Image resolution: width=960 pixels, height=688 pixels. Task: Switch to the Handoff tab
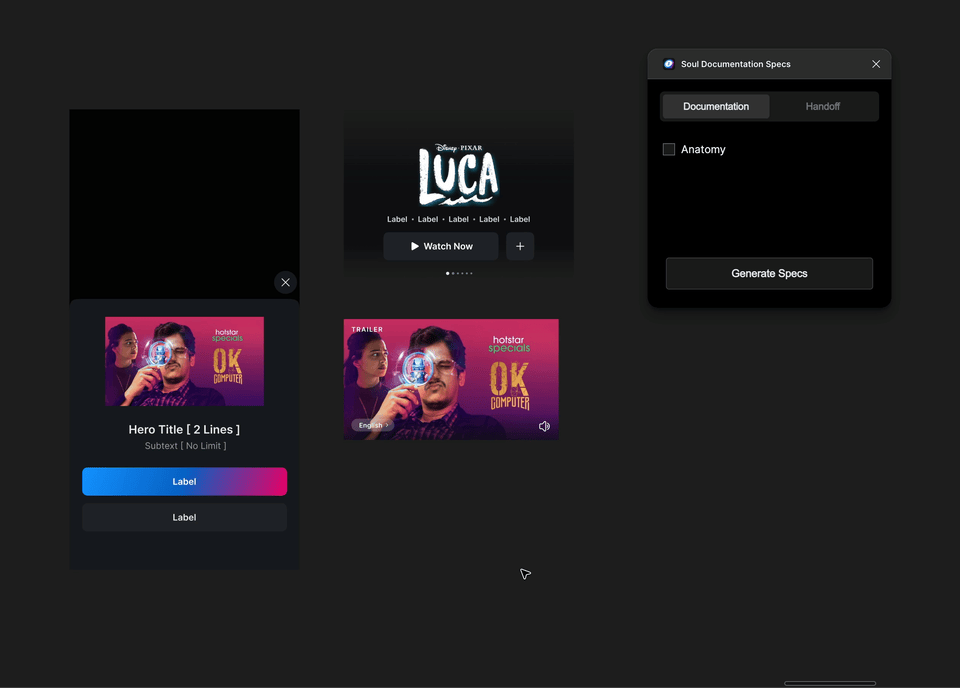click(822, 107)
